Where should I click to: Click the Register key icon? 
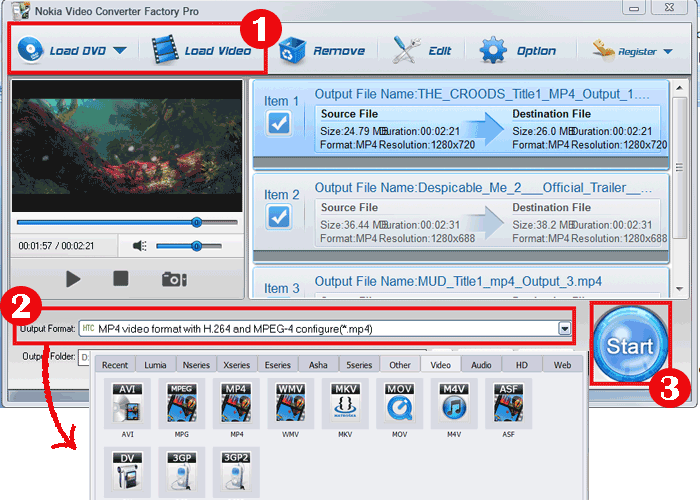pyautogui.click(x=604, y=50)
